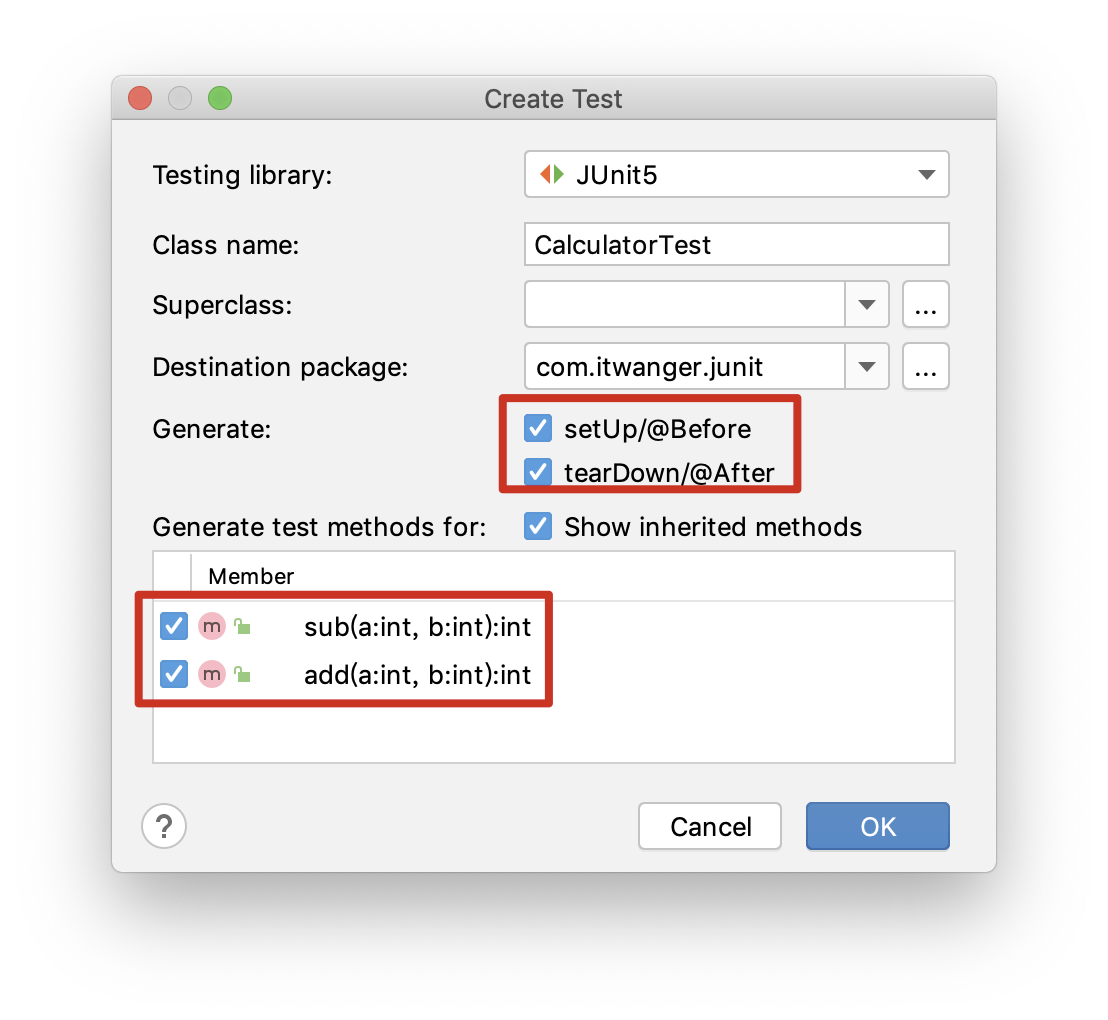Expand the Destination package dropdown arrow
The height and width of the screenshot is (1020, 1108).
click(x=867, y=367)
